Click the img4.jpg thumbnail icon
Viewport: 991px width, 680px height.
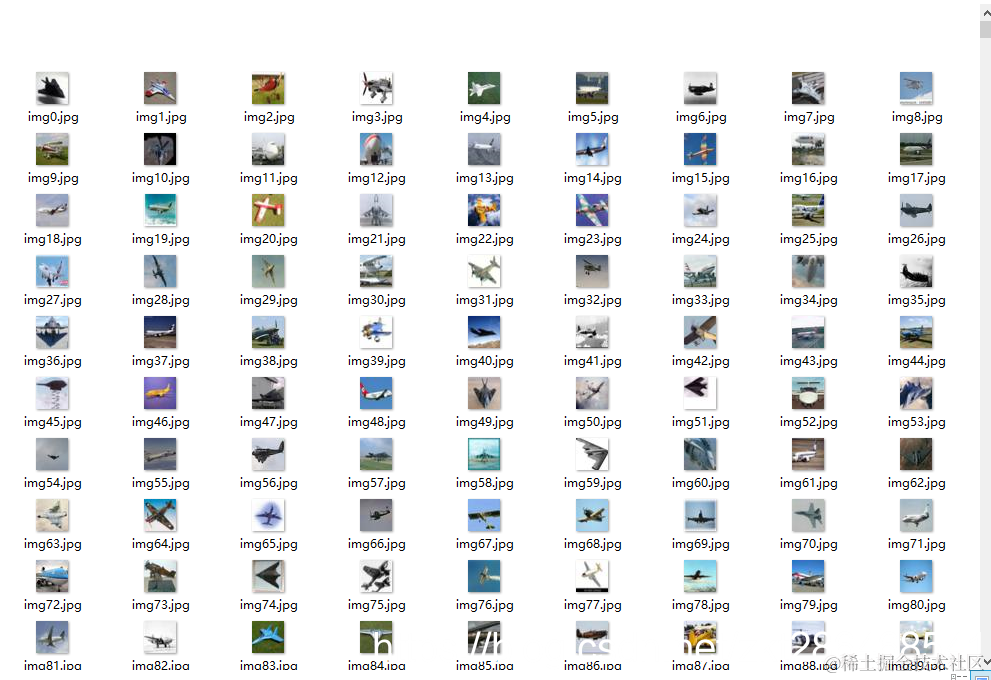(x=485, y=88)
